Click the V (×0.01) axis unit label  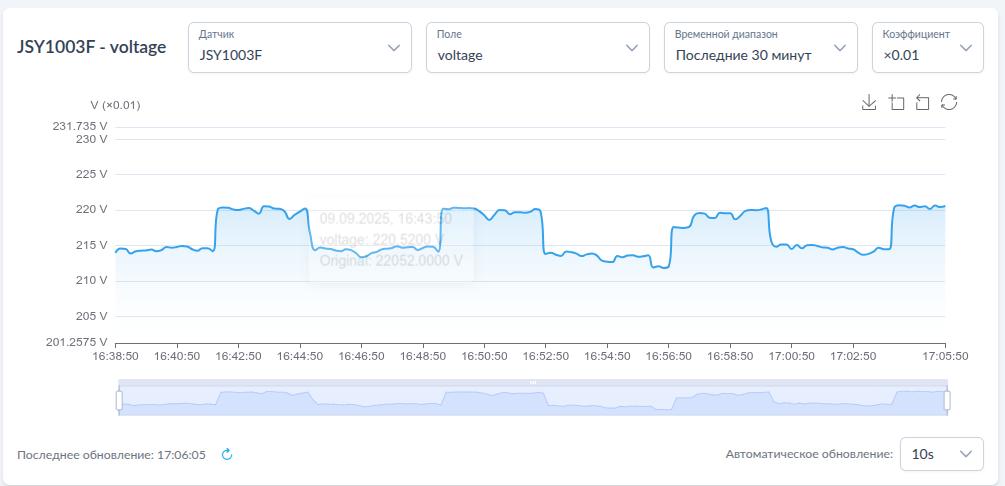point(115,105)
